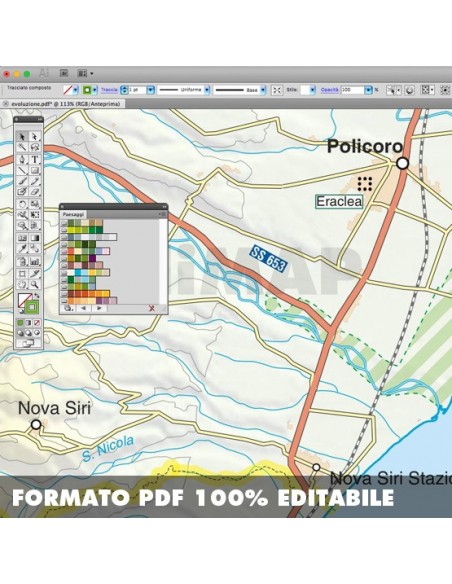Image resolution: width=452 pixels, height=584 pixels.
Task: Select the Perspective Grid tool
Action: (35, 226)
